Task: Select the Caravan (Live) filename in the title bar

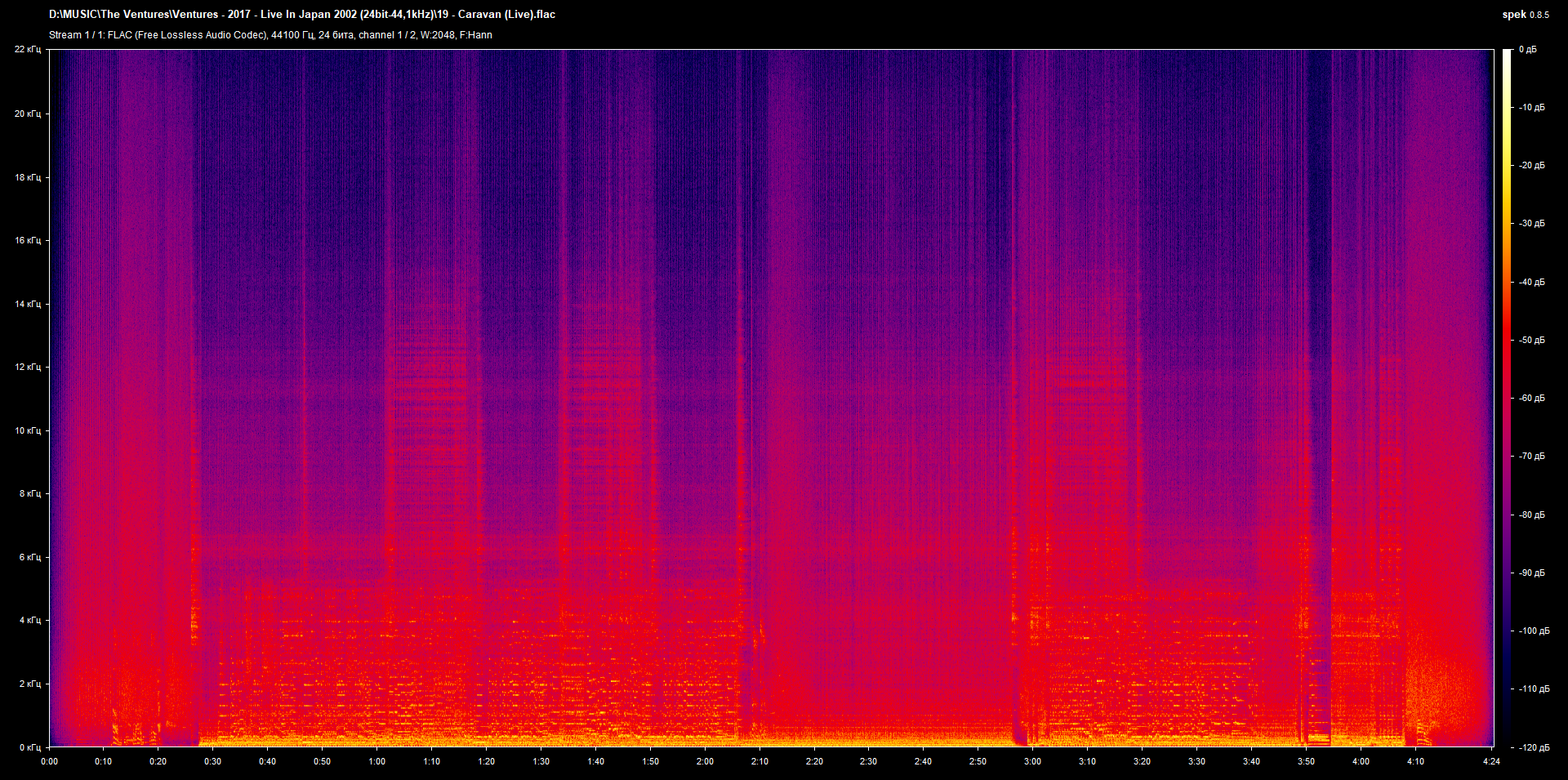Action: 498,14
